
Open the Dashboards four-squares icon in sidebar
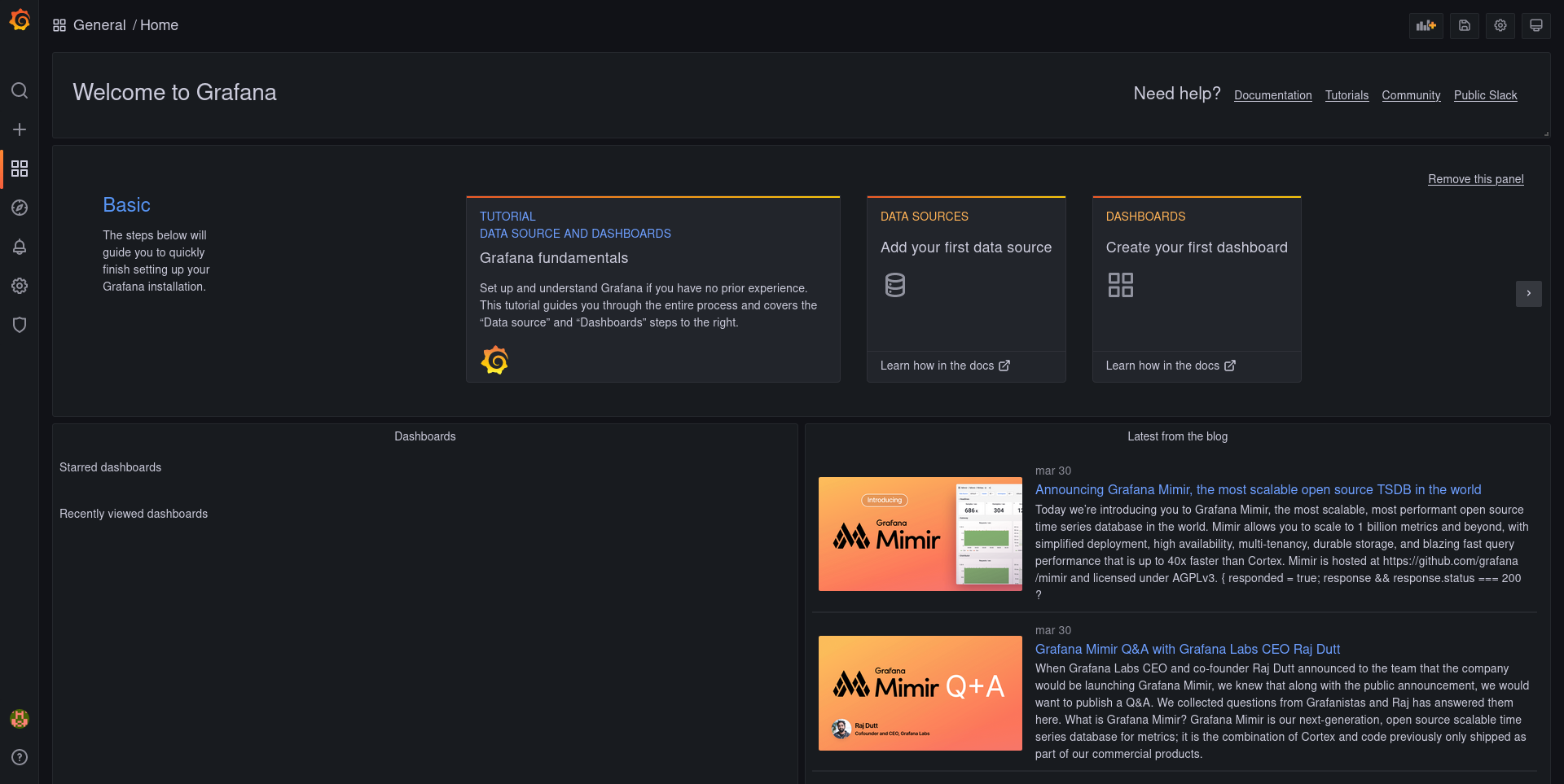[x=20, y=169]
